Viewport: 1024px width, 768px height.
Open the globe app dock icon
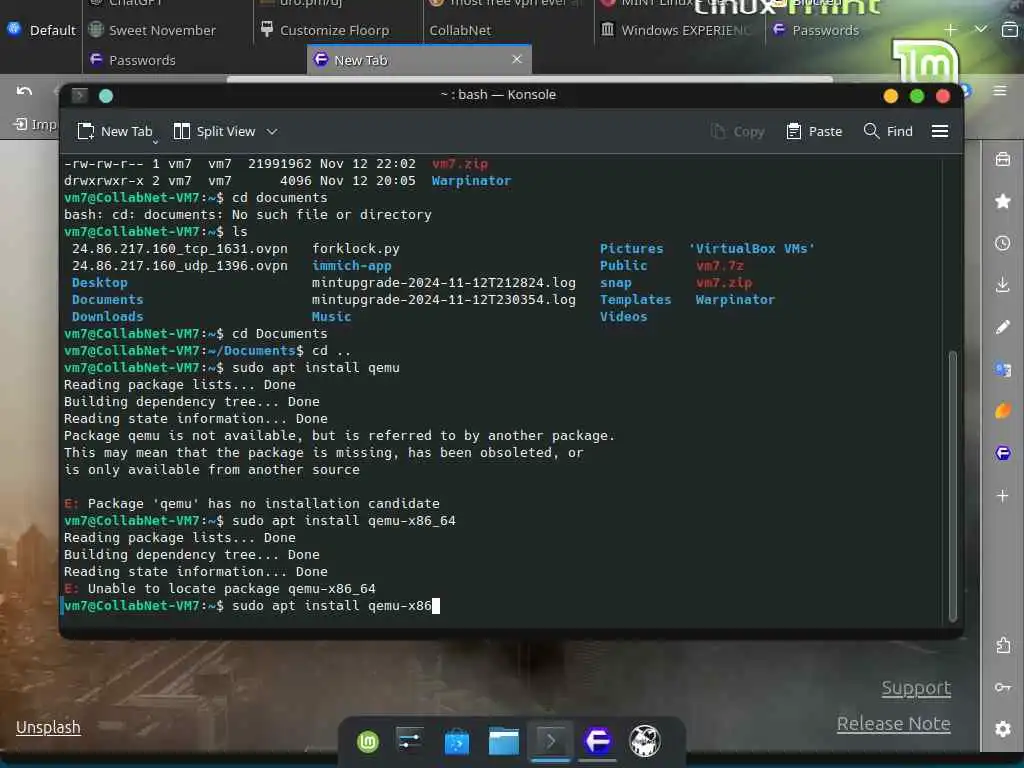[x=645, y=741]
